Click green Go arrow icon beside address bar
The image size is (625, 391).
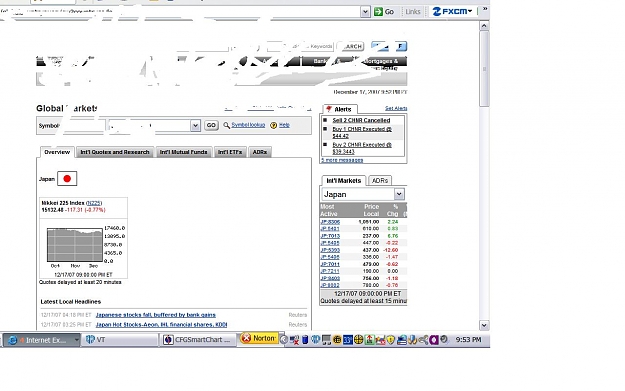(378, 12)
